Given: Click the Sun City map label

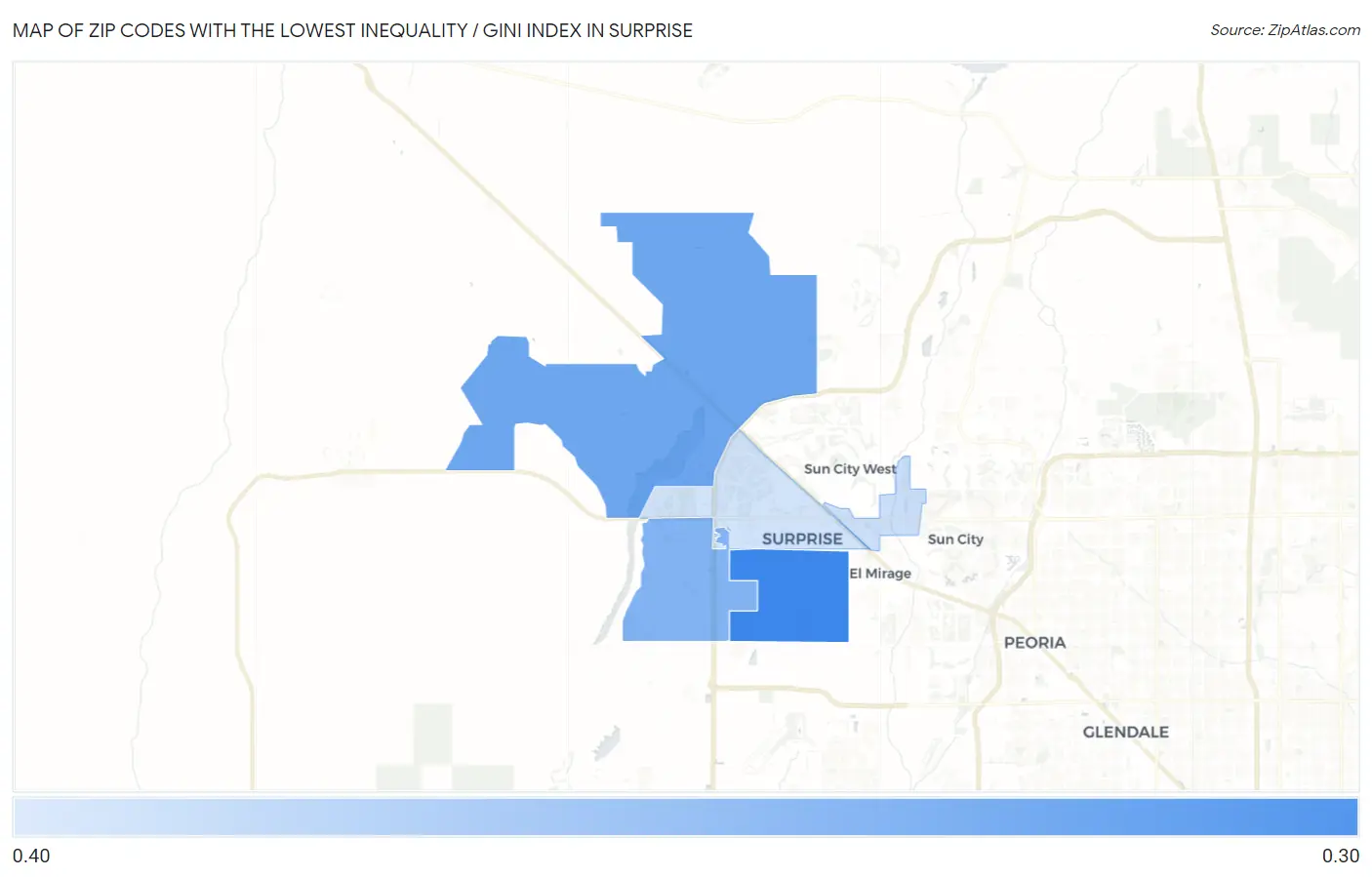Looking at the screenshot, I should click(955, 539).
